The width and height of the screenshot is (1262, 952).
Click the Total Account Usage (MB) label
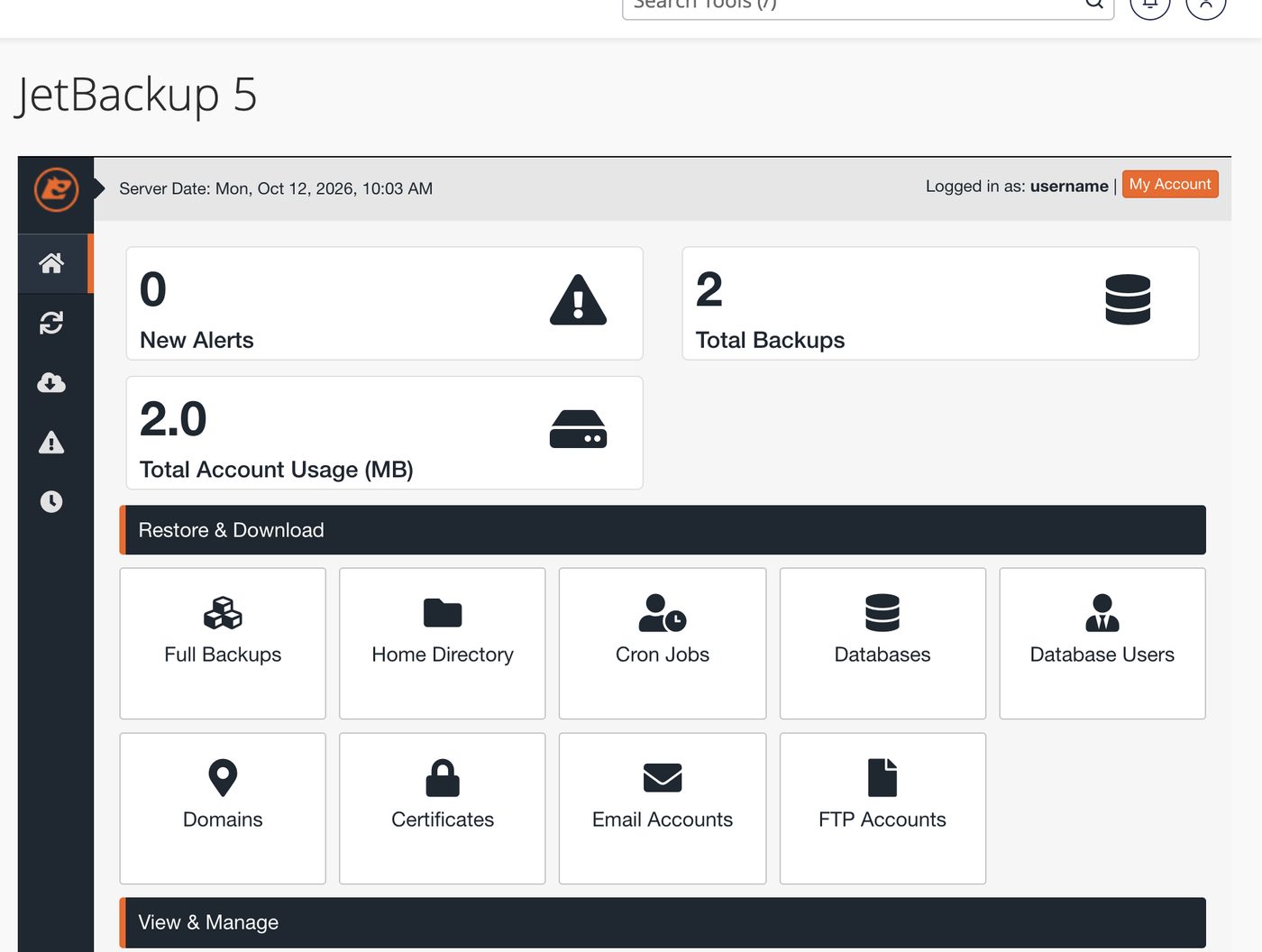point(277,470)
